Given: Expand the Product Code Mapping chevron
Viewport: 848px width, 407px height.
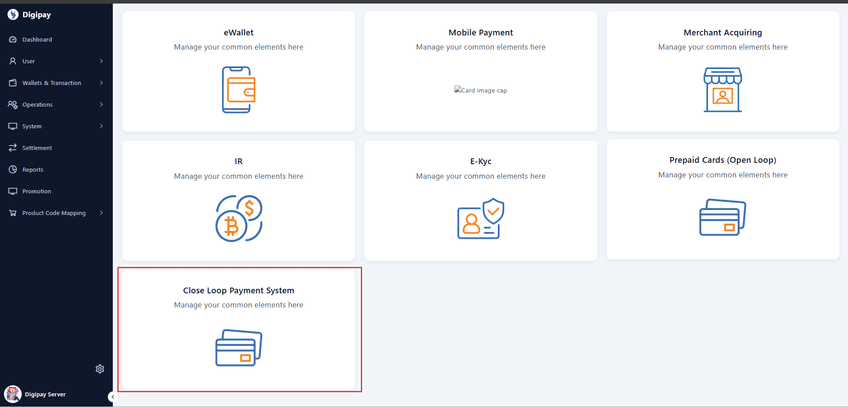Looking at the screenshot, I should pyautogui.click(x=101, y=213).
